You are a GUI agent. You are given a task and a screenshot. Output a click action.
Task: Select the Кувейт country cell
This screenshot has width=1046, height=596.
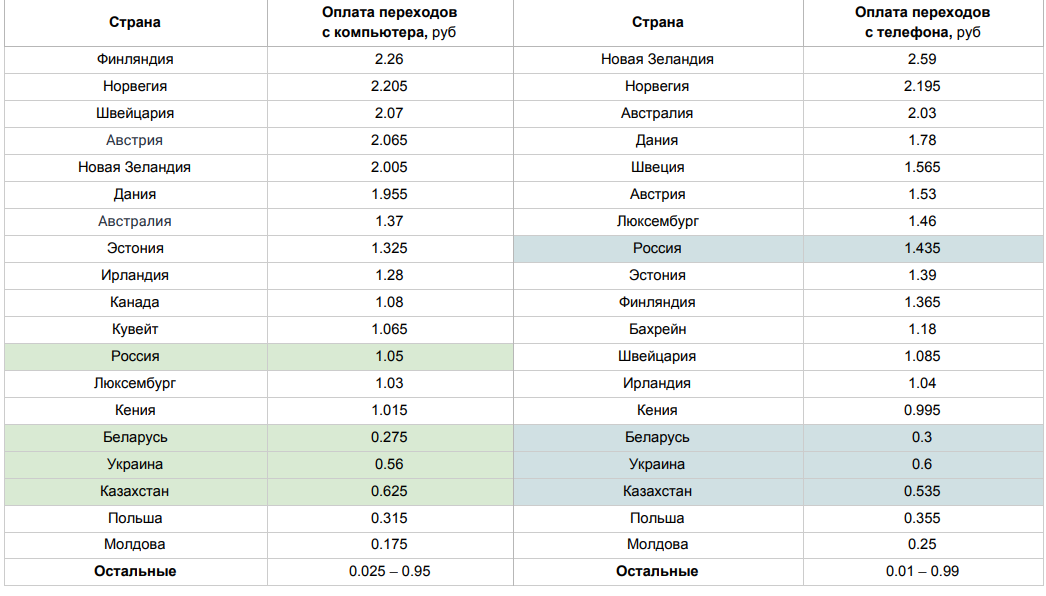tap(135, 330)
